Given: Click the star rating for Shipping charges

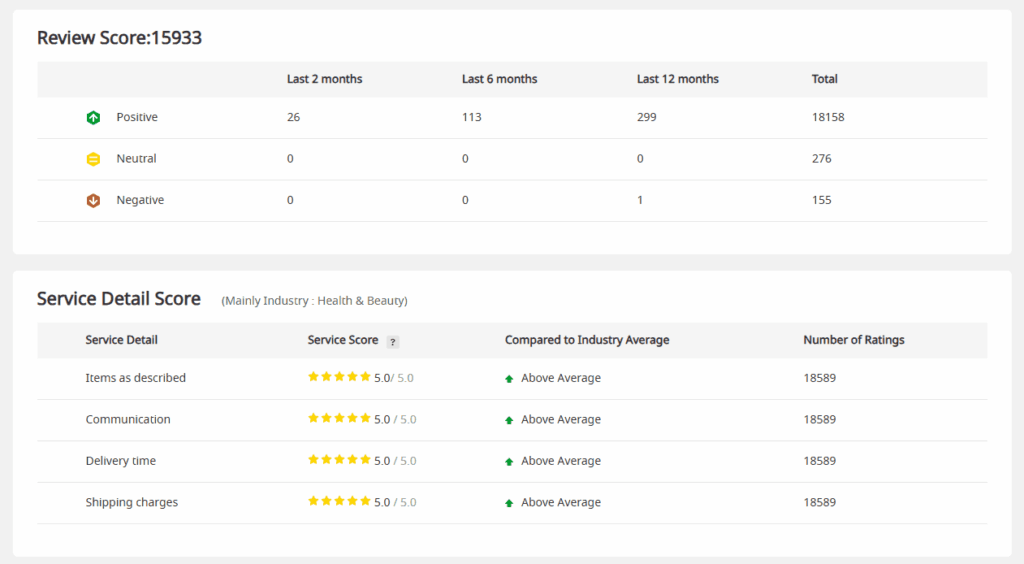Looking at the screenshot, I should point(339,501).
